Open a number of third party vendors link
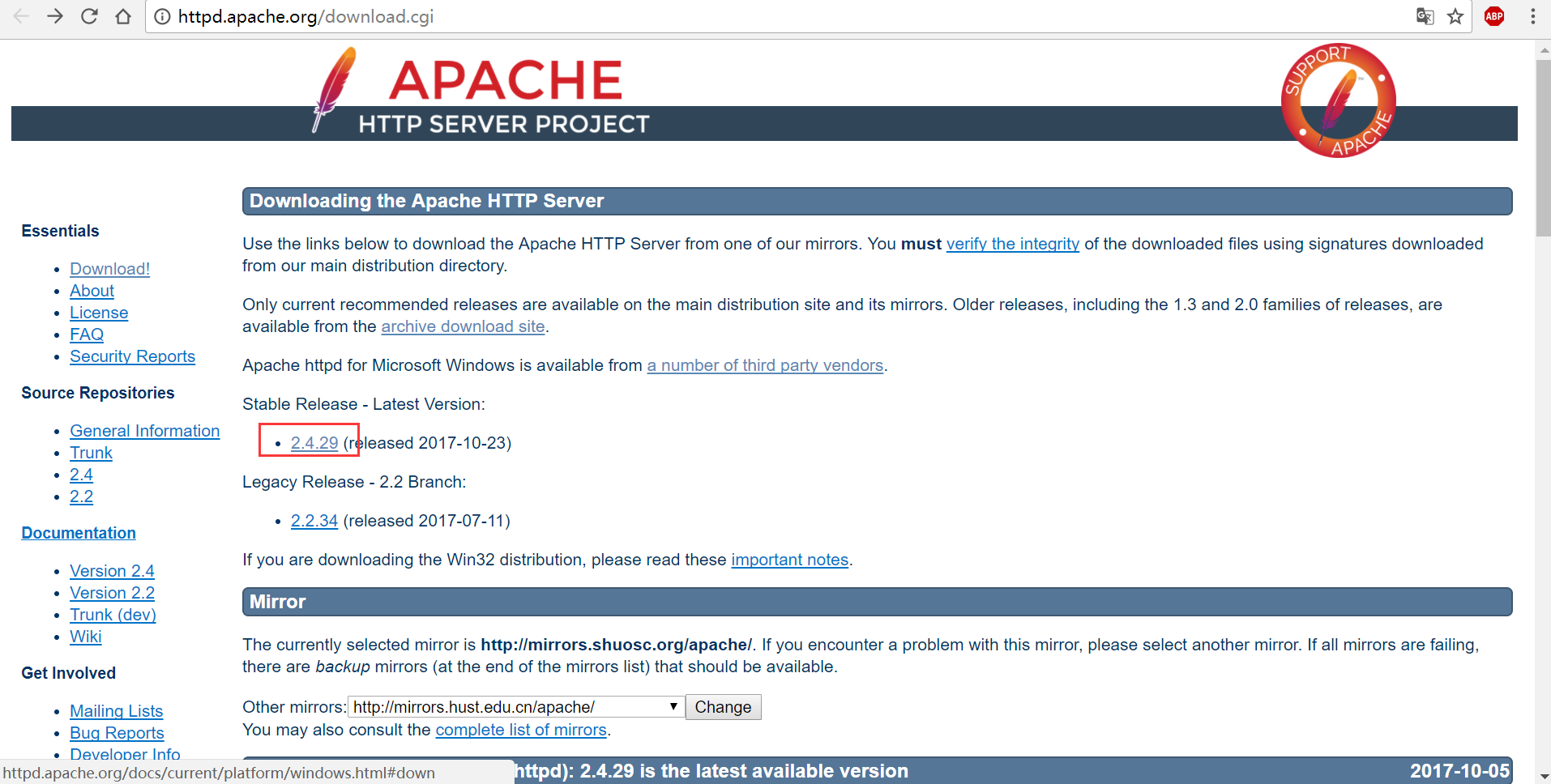The width and height of the screenshot is (1551, 784). 765,365
